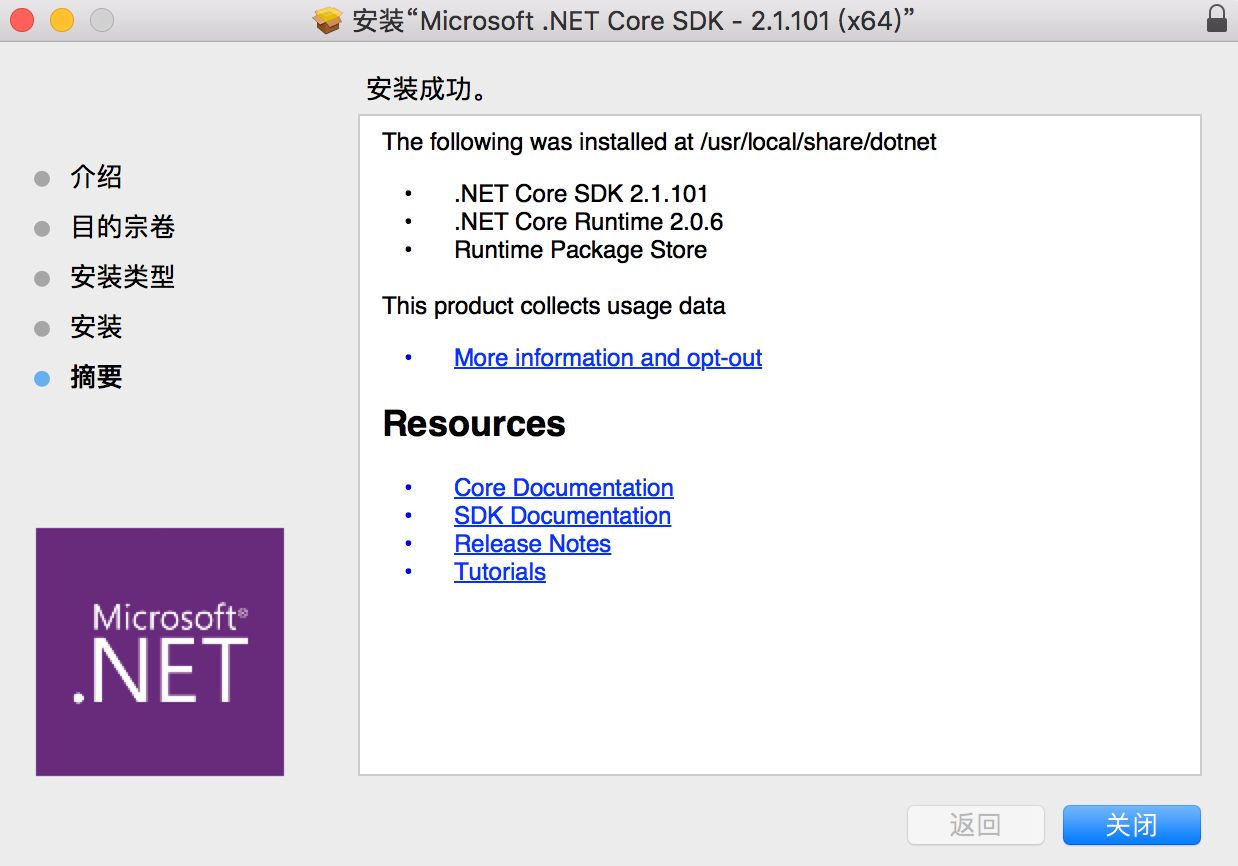The width and height of the screenshot is (1238, 866).
Task: Select the 安装类型 step in sidebar
Action: 123,277
